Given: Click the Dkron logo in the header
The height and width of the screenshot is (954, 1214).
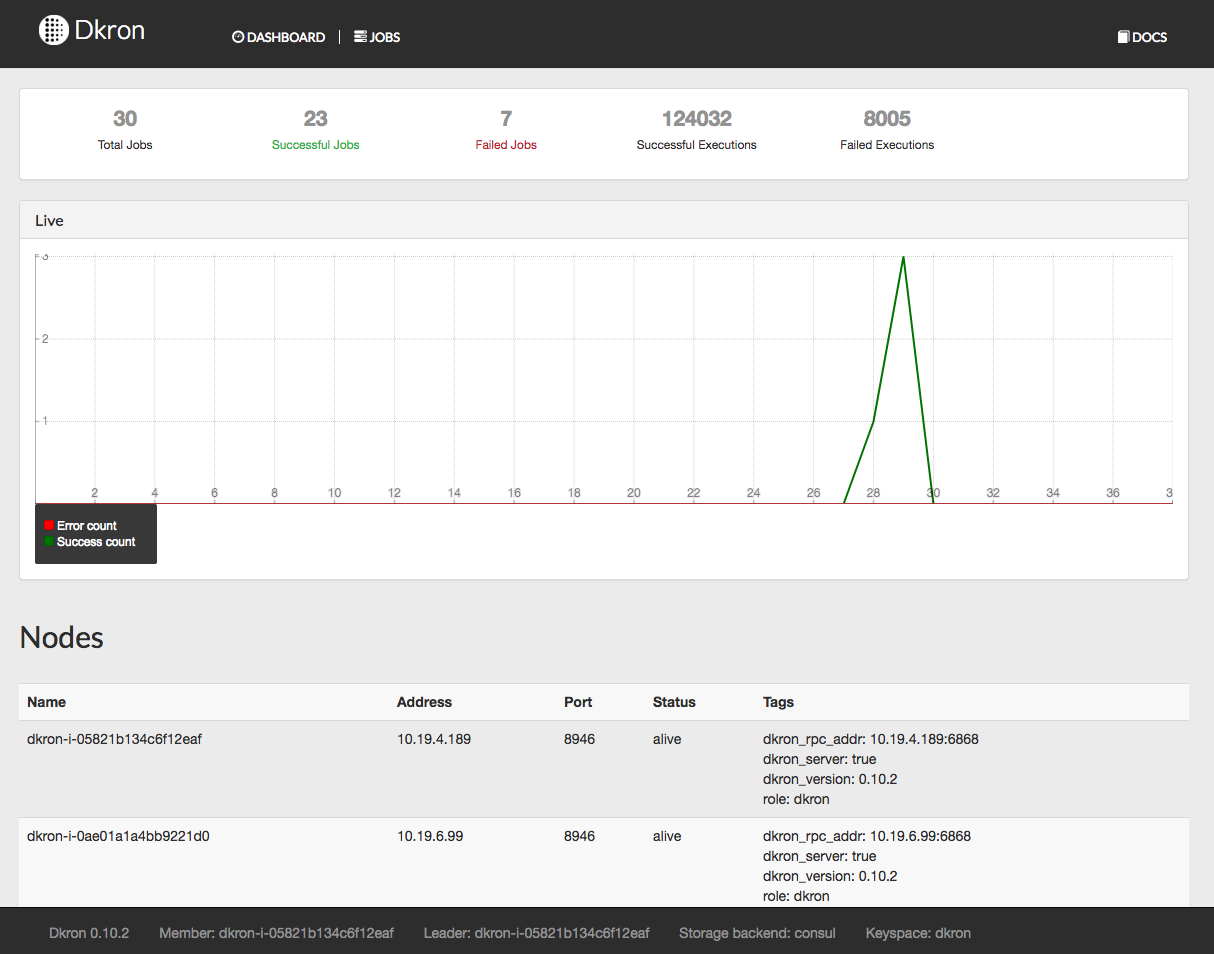Looking at the screenshot, I should click(x=92, y=30).
